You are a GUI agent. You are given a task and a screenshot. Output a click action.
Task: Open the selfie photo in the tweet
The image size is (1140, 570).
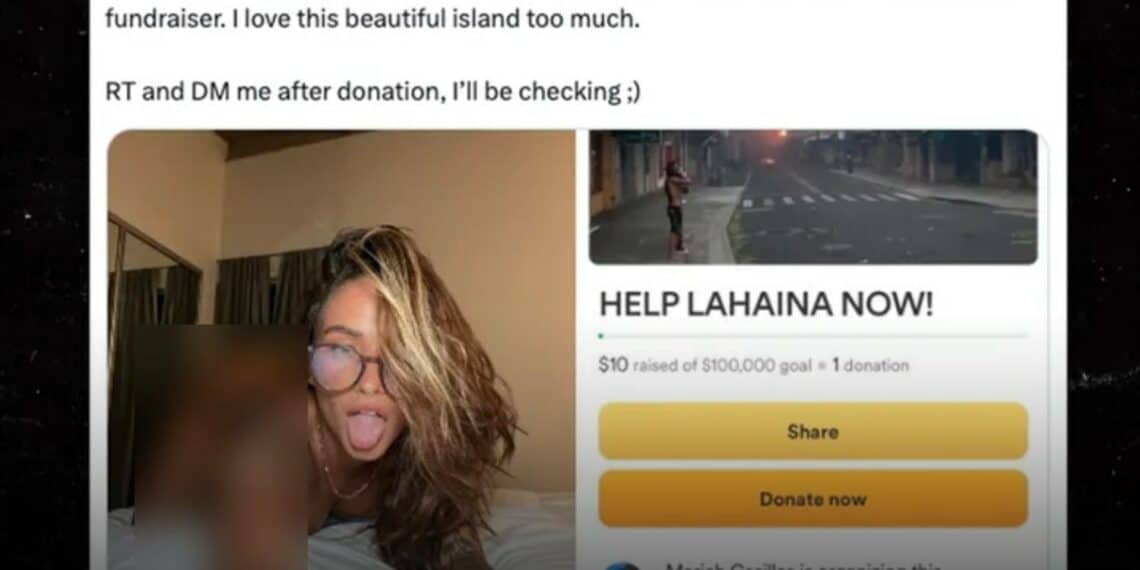342,350
